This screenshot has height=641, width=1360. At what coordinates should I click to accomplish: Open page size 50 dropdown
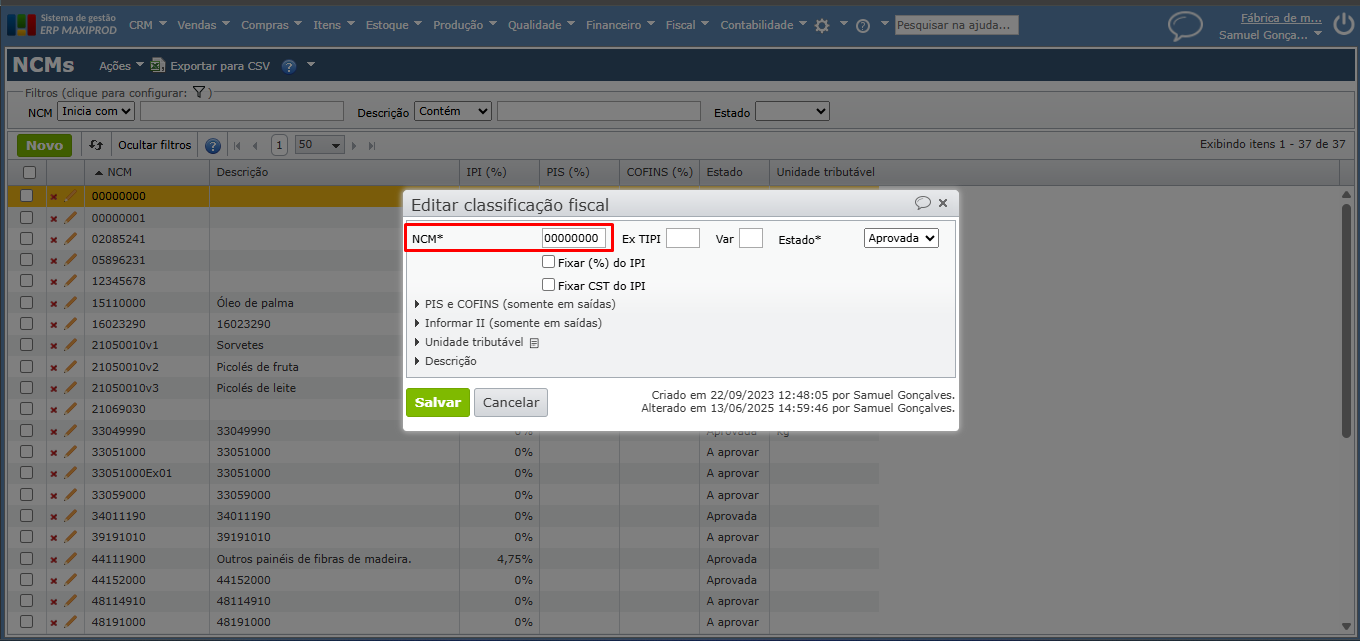(320, 145)
